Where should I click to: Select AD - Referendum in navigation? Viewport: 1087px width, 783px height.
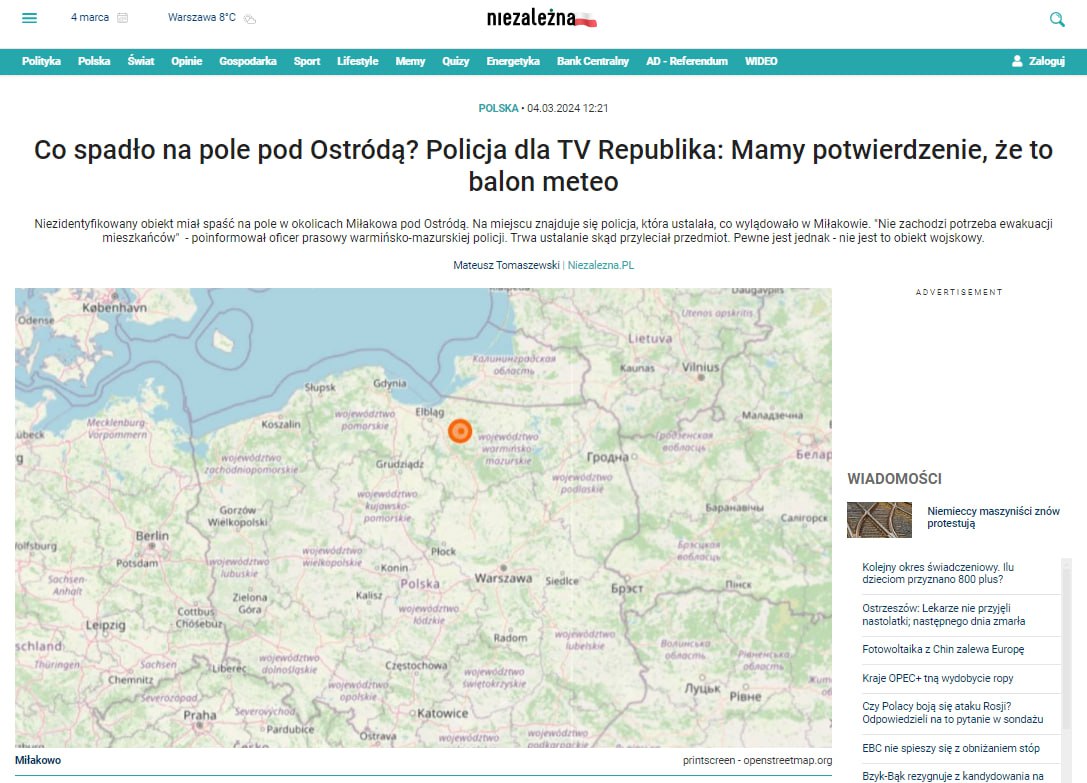[686, 61]
